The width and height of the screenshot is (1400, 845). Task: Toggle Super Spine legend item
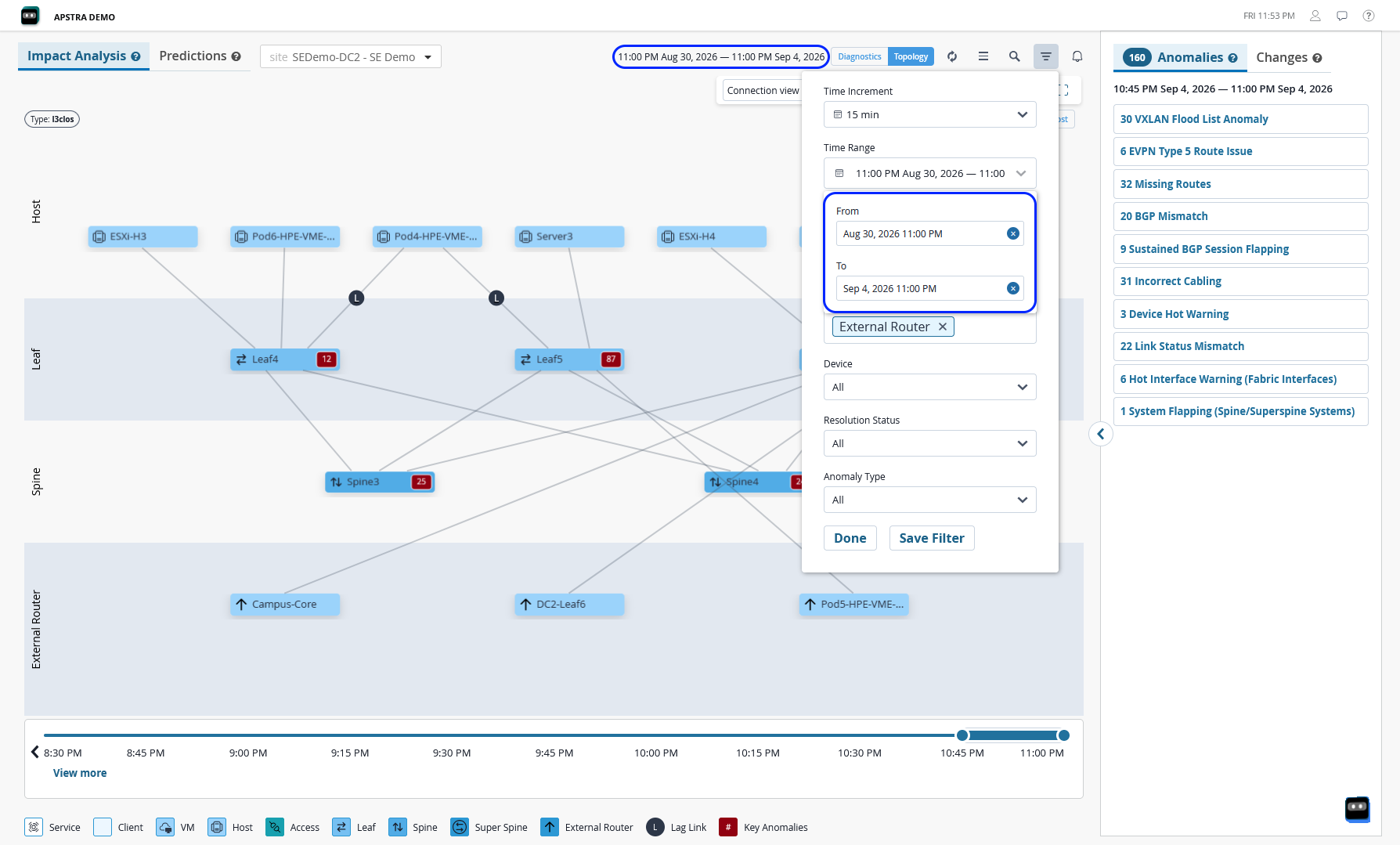pyautogui.click(x=489, y=827)
